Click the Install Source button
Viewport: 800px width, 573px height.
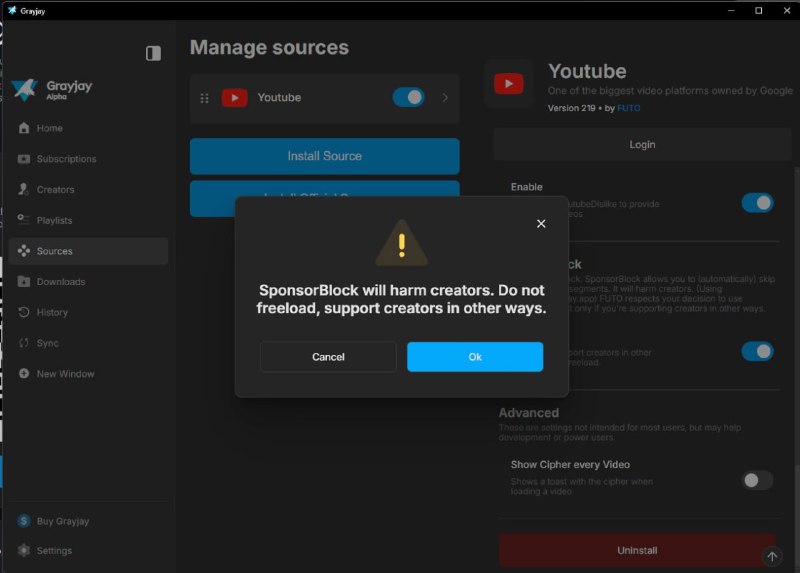pyautogui.click(x=324, y=156)
